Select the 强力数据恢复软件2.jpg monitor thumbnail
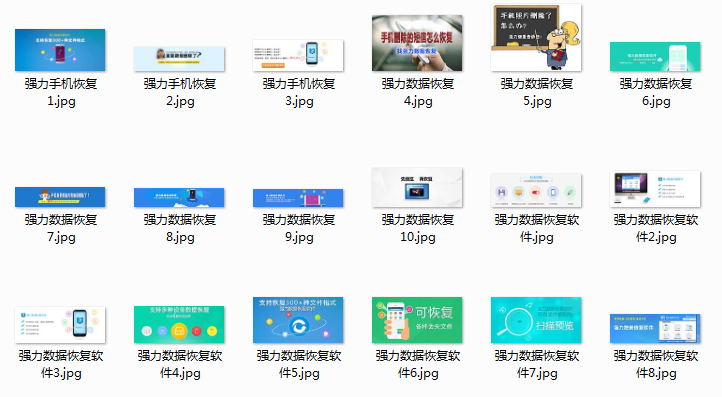Screen dimensions: 722x397 655,189
